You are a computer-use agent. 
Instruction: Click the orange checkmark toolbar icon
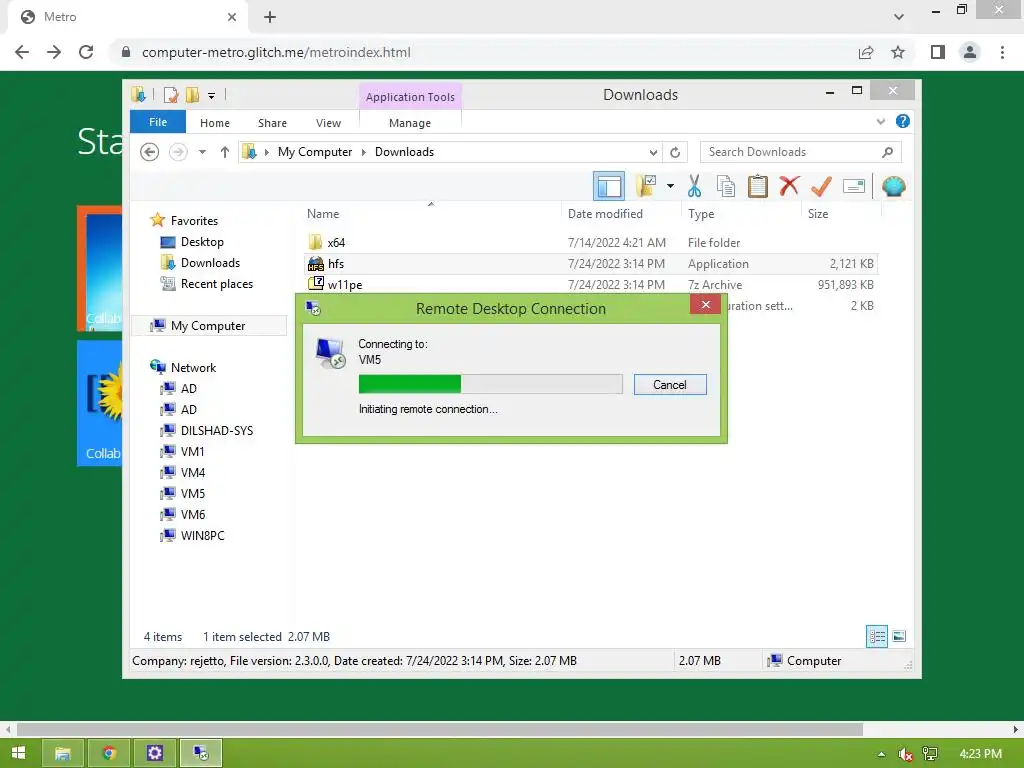821,186
